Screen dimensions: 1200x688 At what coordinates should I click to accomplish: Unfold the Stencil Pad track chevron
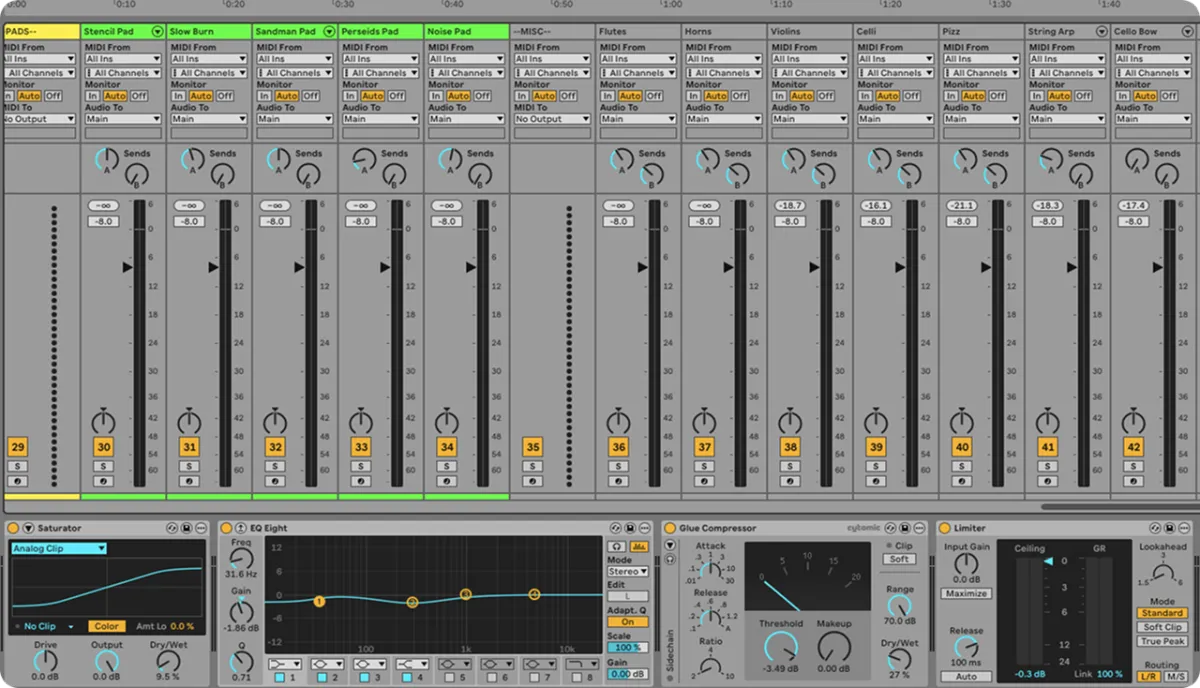coord(156,32)
